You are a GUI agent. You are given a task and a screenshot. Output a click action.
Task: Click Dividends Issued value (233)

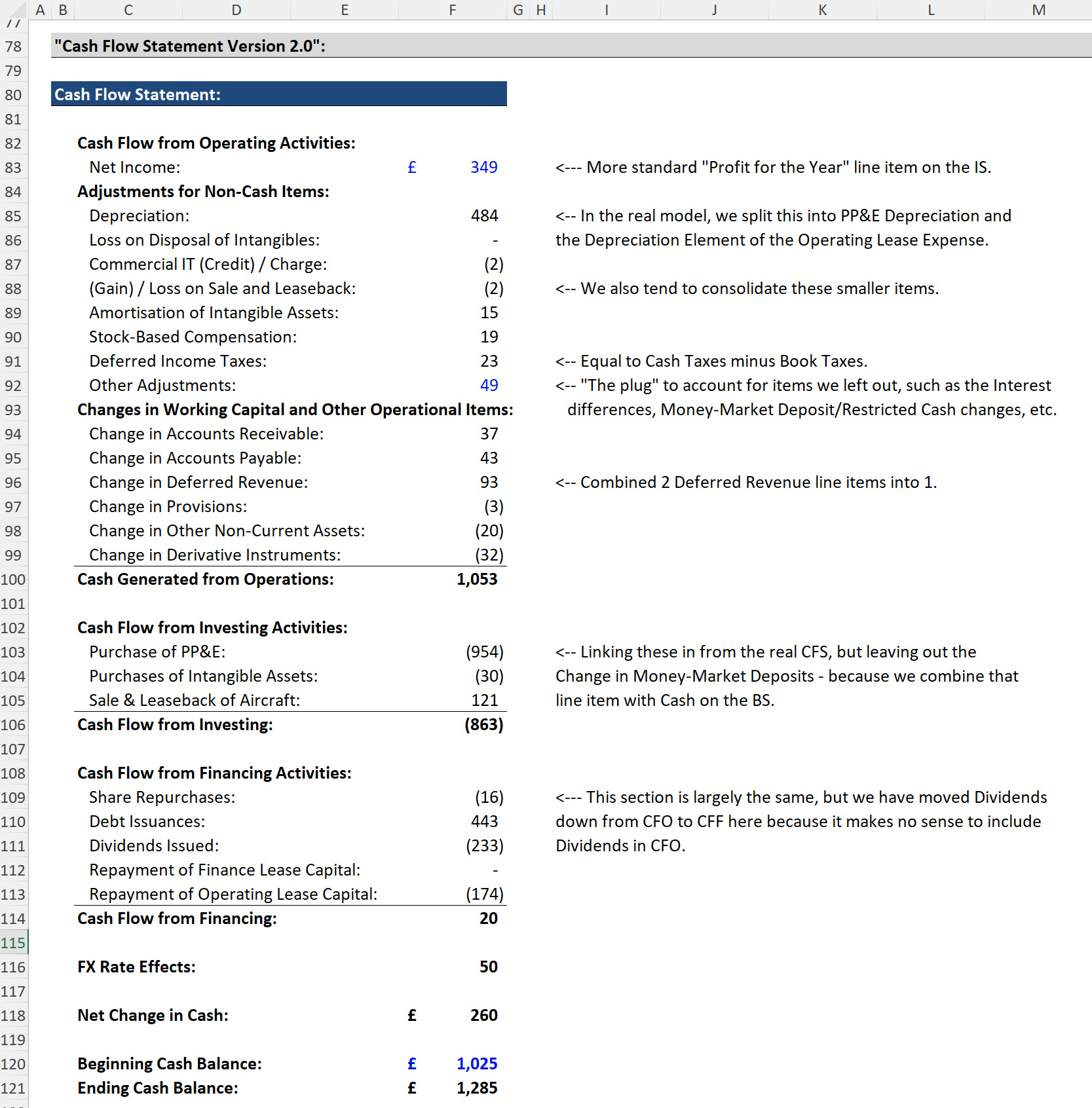point(485,846)
